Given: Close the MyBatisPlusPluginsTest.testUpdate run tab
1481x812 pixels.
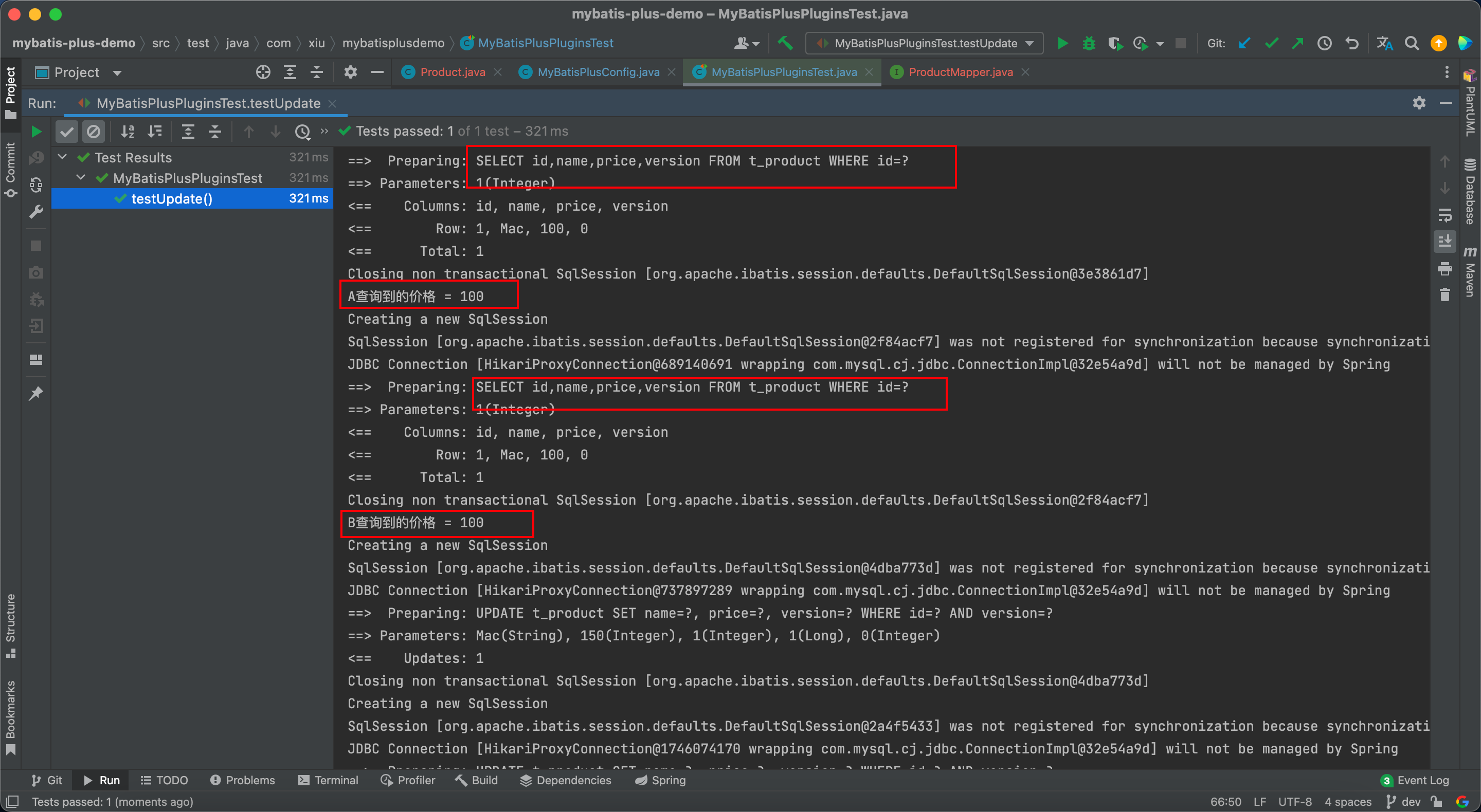Looking at the screenshot, I should 332,103.
